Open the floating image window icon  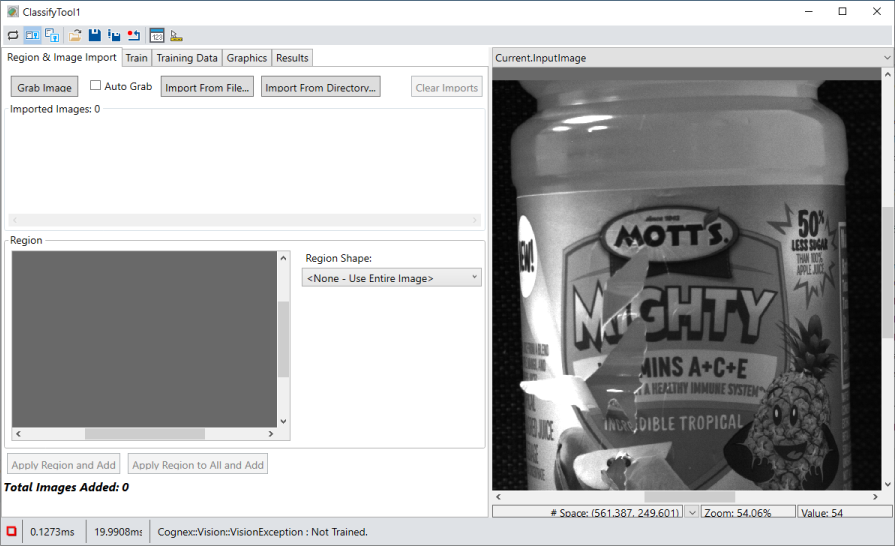52,35
